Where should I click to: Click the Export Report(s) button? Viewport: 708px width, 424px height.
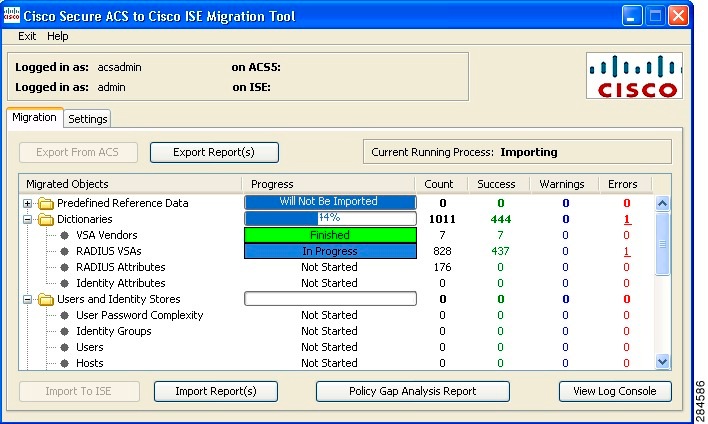(x=214, y=152)
